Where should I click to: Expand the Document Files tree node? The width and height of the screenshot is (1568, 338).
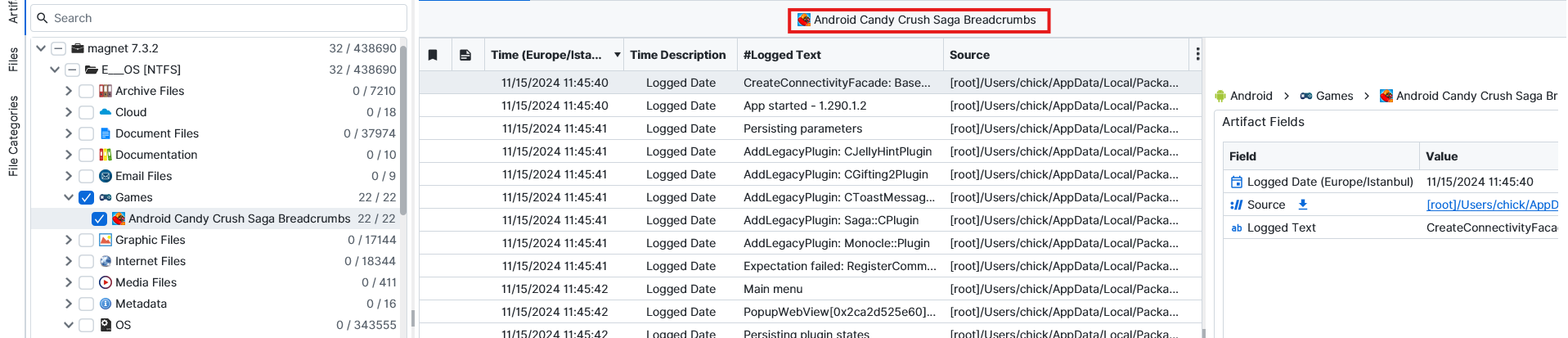click(x=69, y=133)
